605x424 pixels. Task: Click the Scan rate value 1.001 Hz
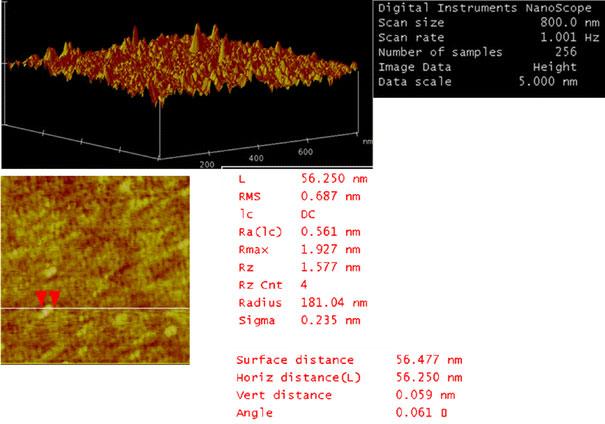[x=575, y=37]
